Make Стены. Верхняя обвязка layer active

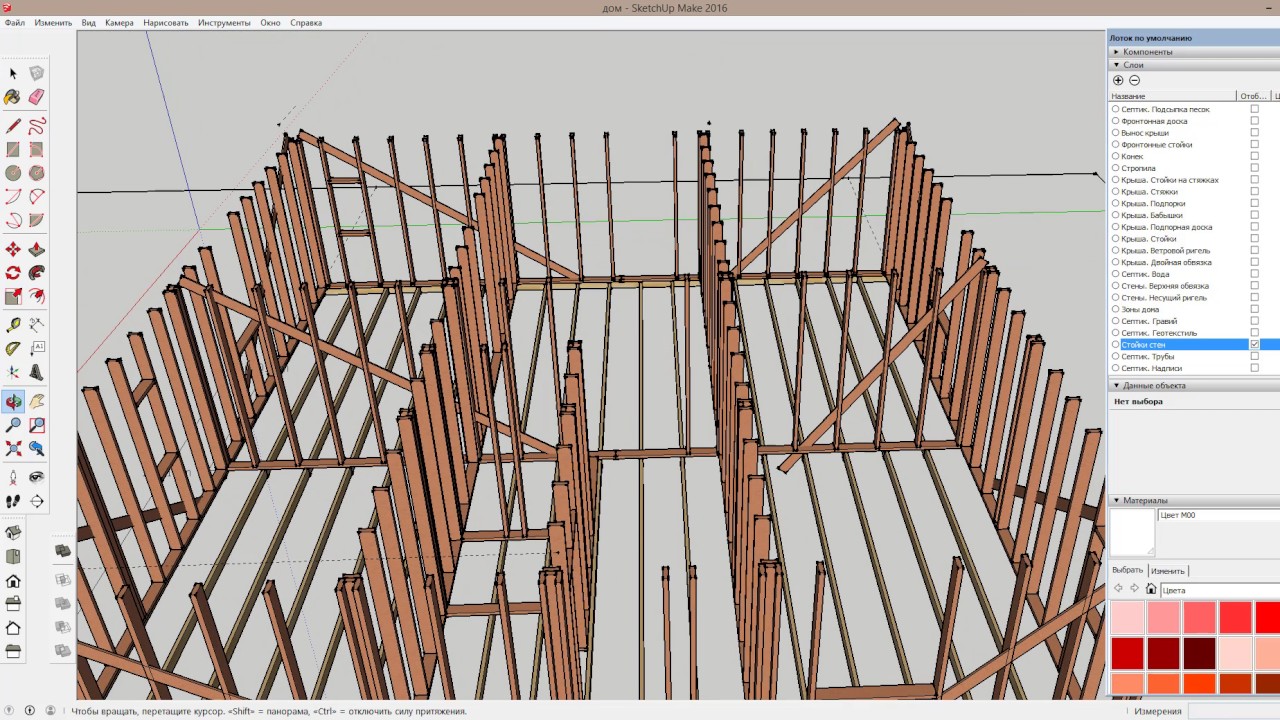1116,286
